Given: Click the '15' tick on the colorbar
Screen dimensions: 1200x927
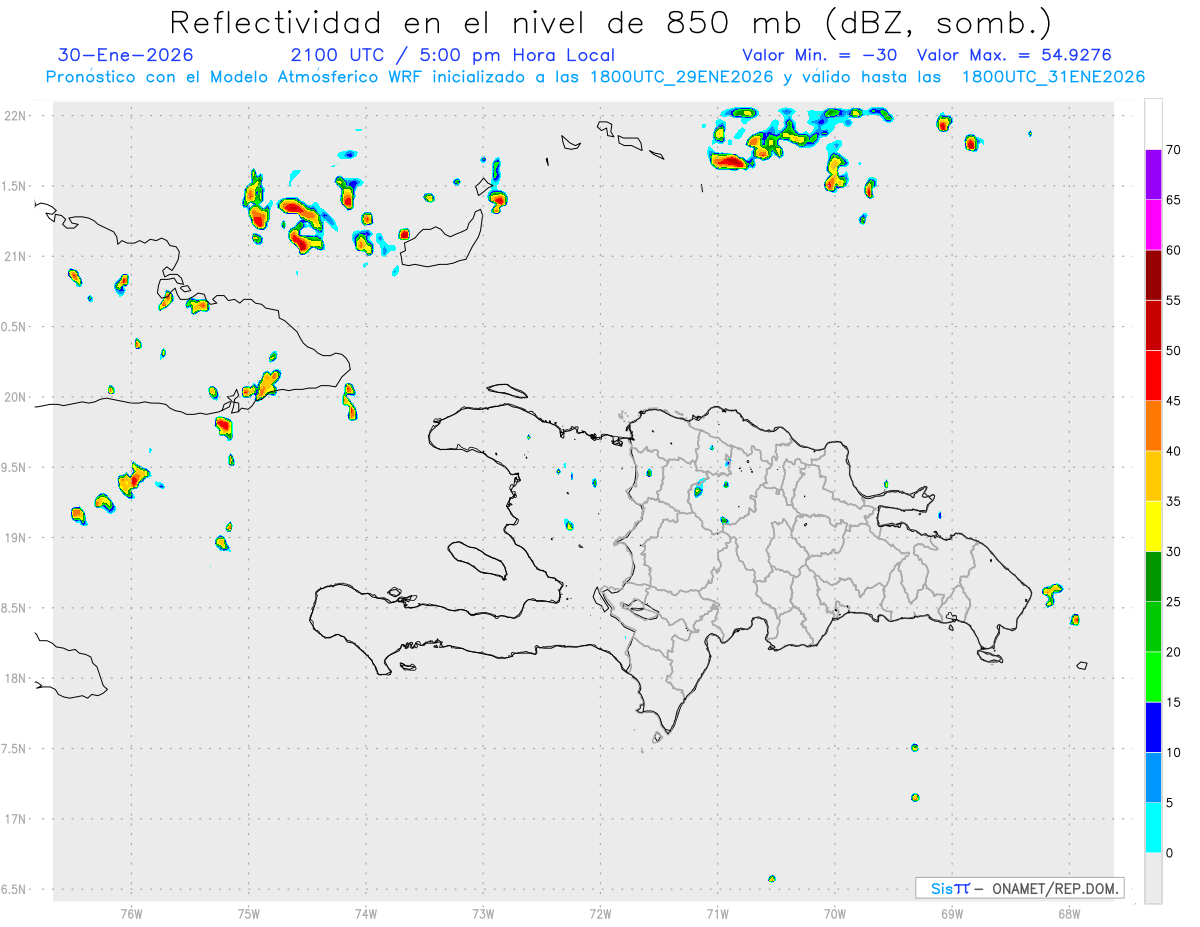Looking at the screenshot, I should tap(1174, 702).
